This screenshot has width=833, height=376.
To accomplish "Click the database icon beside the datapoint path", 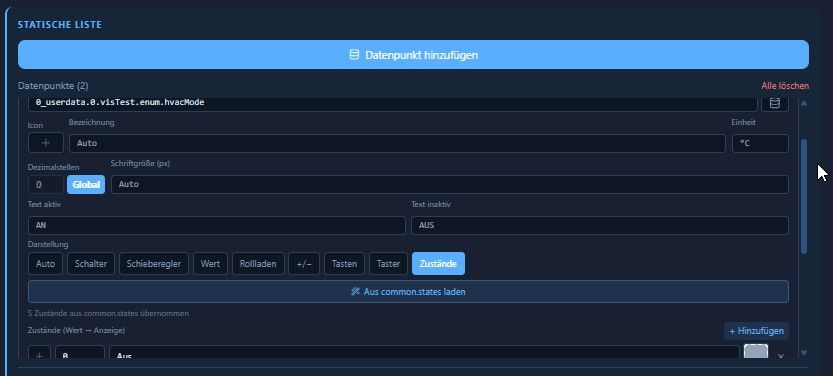I will pos(775,103).
